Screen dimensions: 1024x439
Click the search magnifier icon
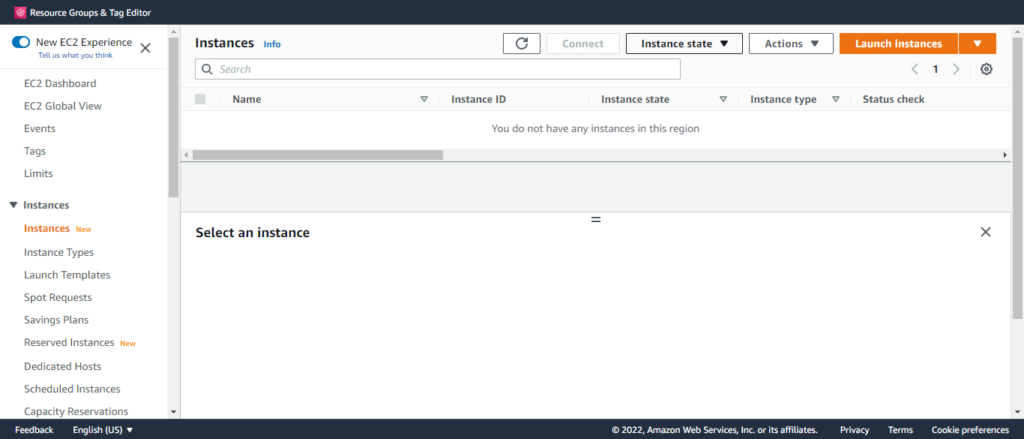[207, 69]
